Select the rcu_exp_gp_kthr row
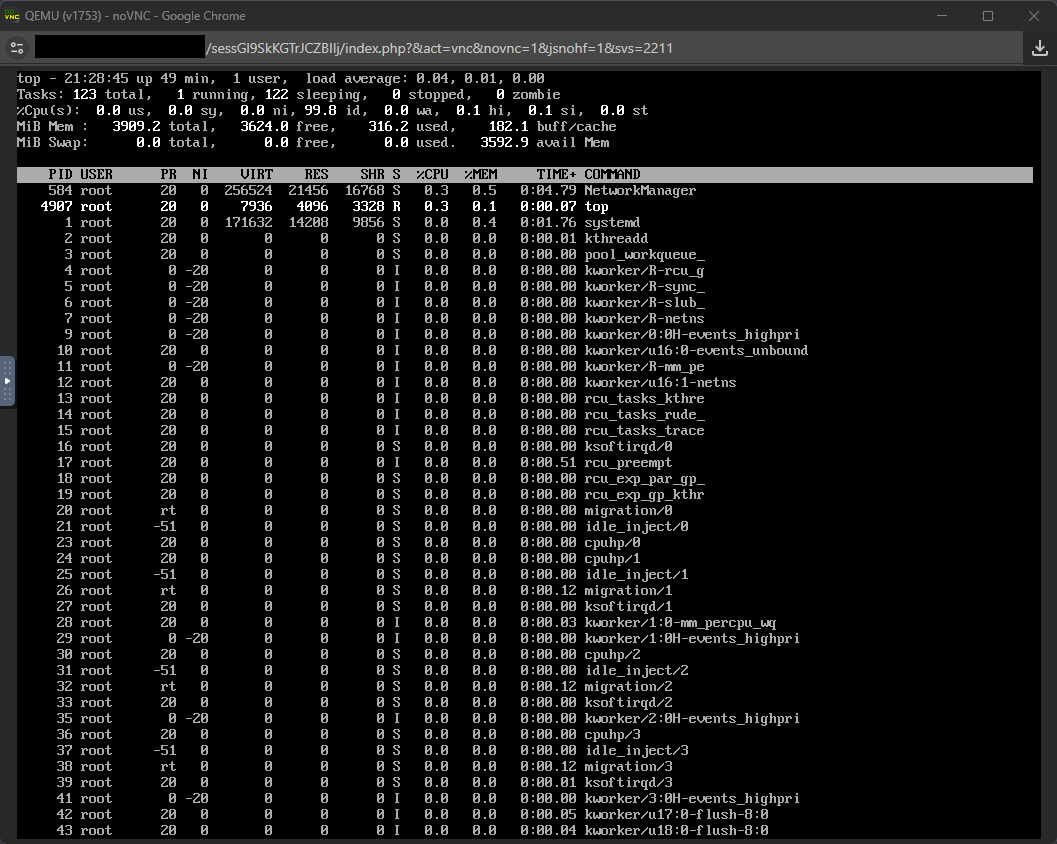This screenshot has height=844, width=1057. point(524,495)
